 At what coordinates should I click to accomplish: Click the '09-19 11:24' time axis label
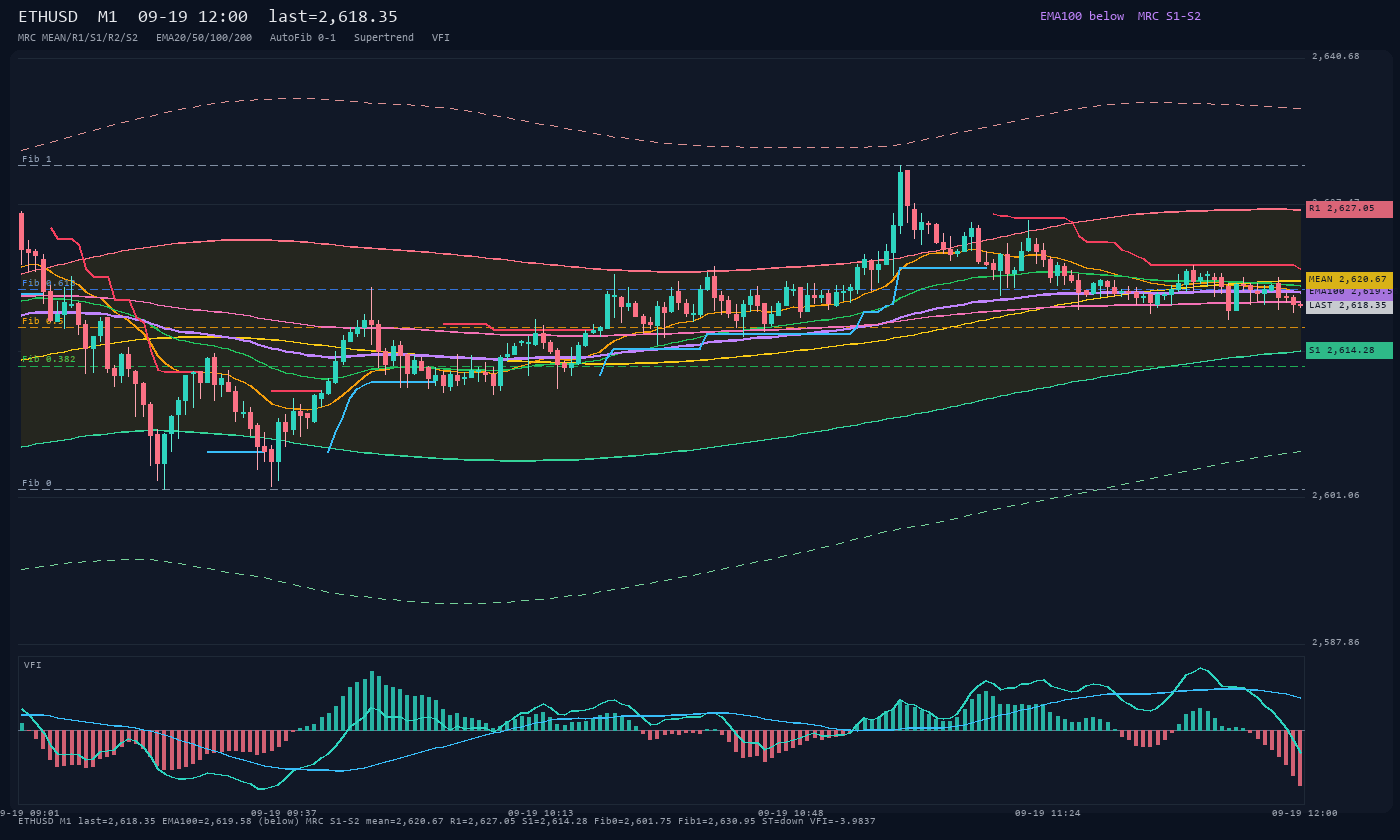coord(1047,813)
